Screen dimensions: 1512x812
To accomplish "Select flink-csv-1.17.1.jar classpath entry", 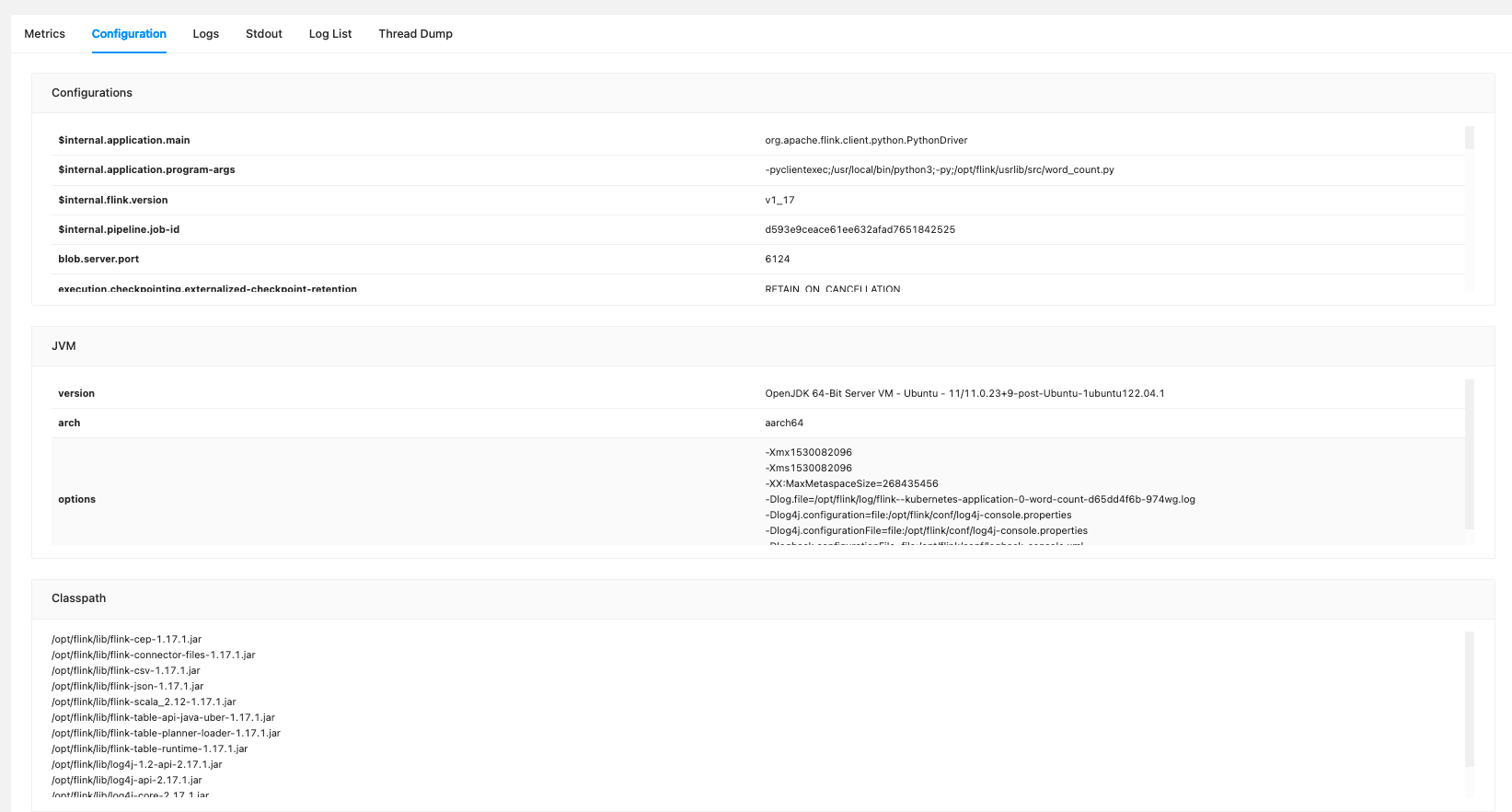I will (126, 670).
